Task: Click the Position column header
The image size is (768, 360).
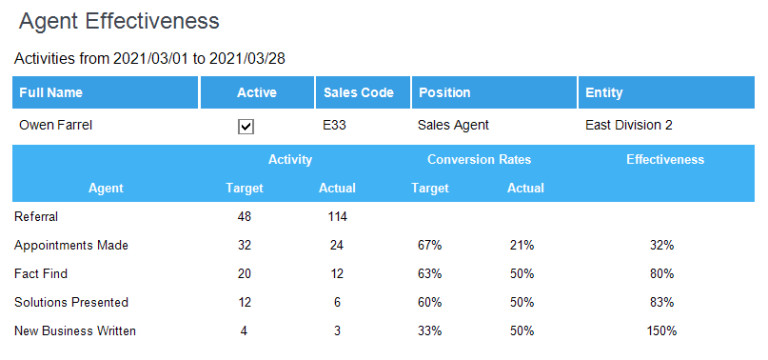Action: (494, 93)
